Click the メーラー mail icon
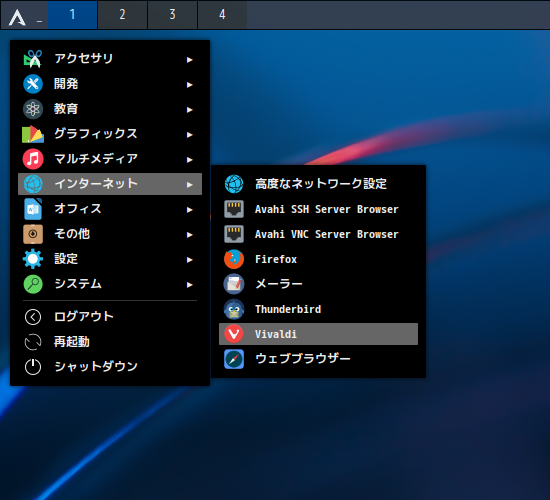Viewport: 550px width, 500px height. pos(234,284)
